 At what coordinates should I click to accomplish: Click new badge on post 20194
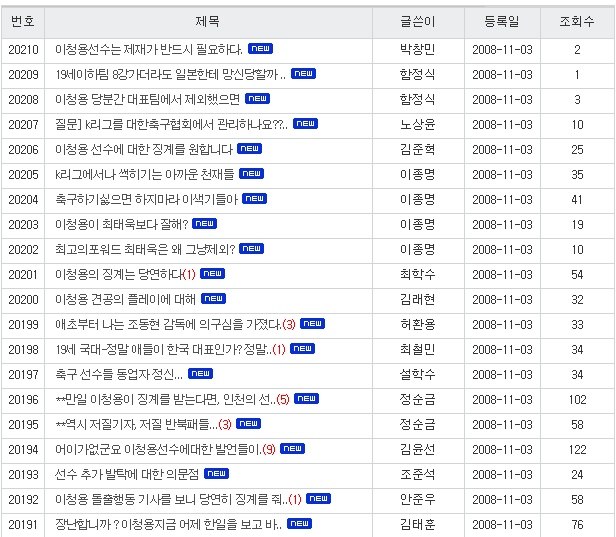click(293, 448)
